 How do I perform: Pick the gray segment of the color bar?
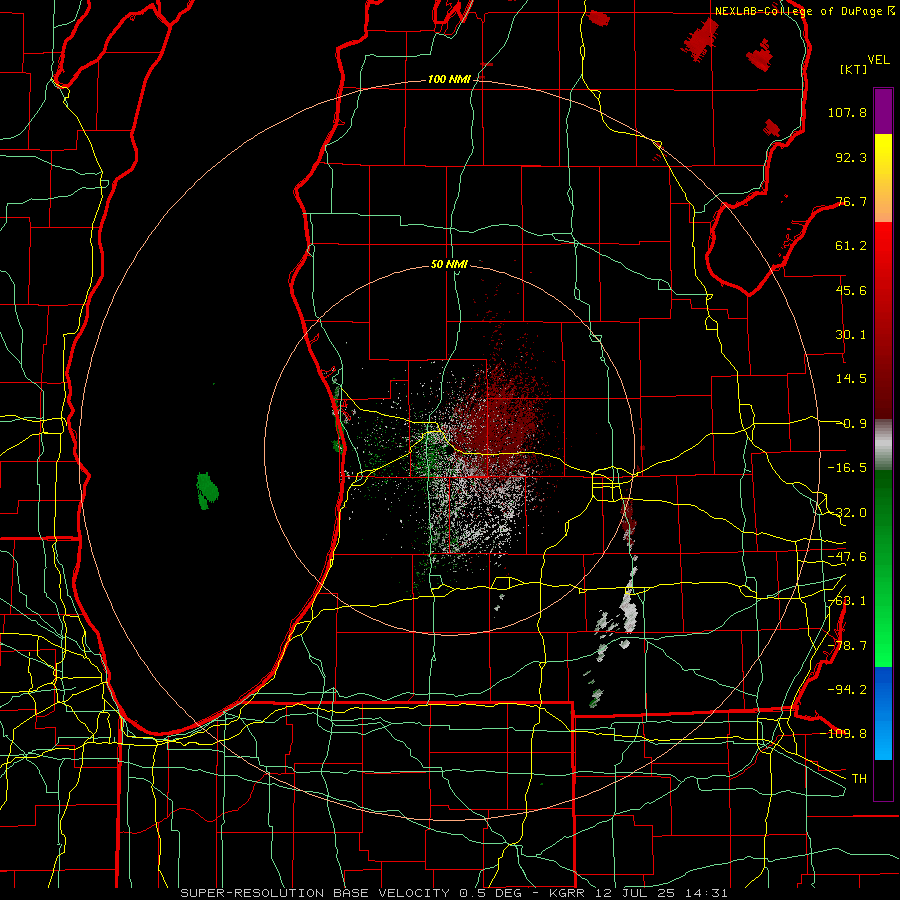click(883, 445)
